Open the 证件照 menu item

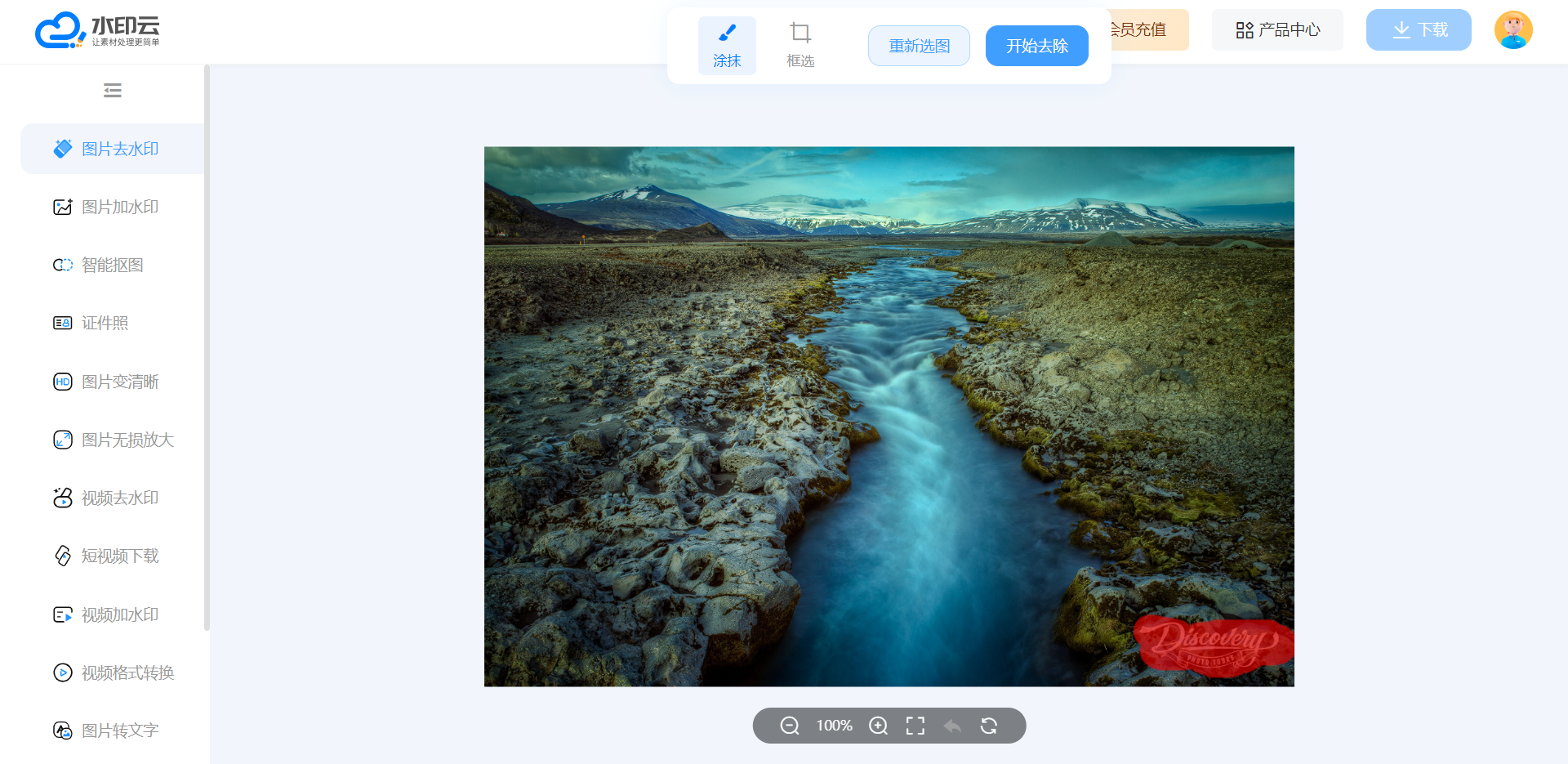[x=113, y=323]
